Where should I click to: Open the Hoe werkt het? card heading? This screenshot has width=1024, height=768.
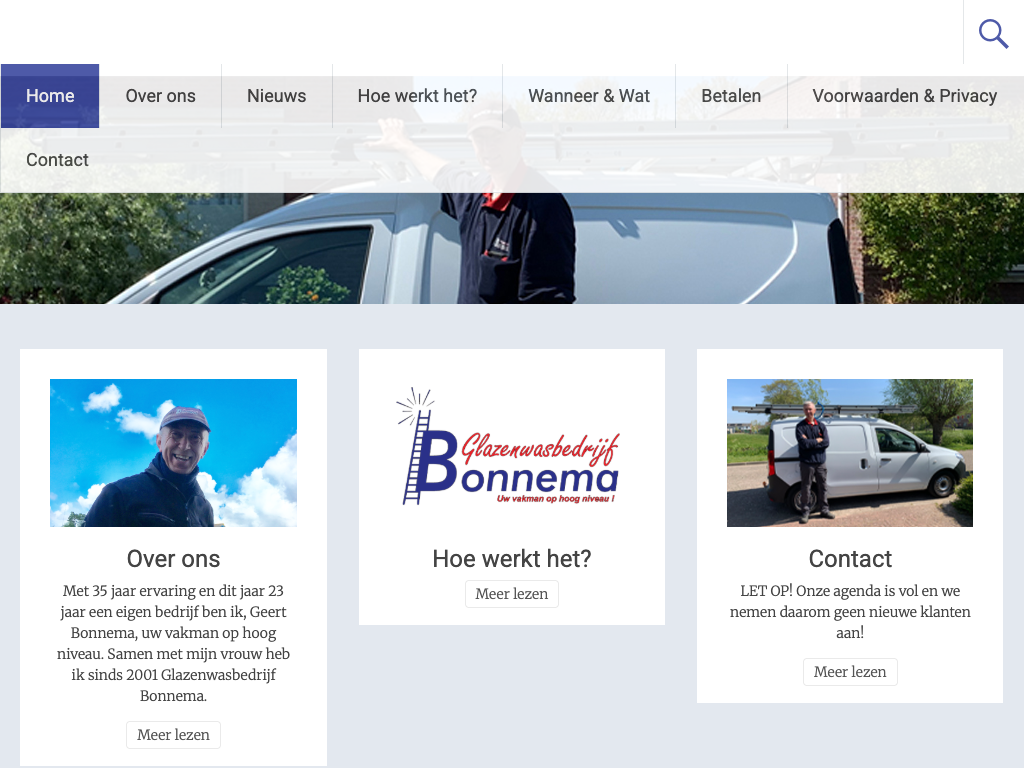coord(511,559)
